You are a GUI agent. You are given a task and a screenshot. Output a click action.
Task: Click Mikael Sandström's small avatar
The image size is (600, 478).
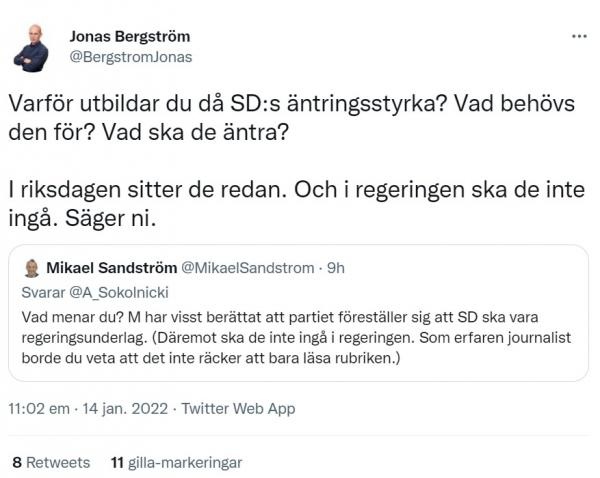tap(32, 268)
